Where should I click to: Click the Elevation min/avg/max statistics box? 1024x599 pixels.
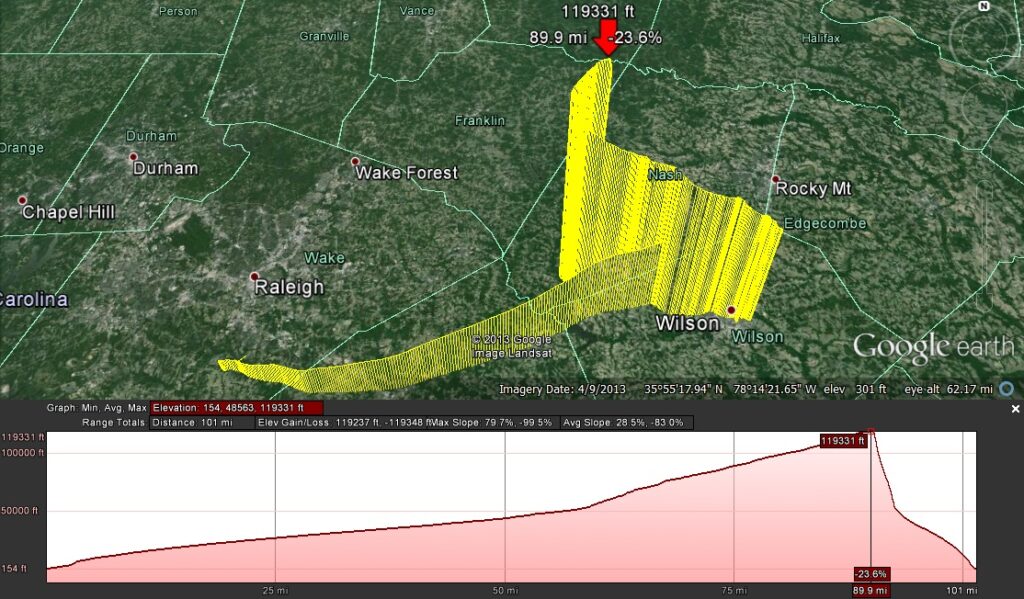[236, 408]
